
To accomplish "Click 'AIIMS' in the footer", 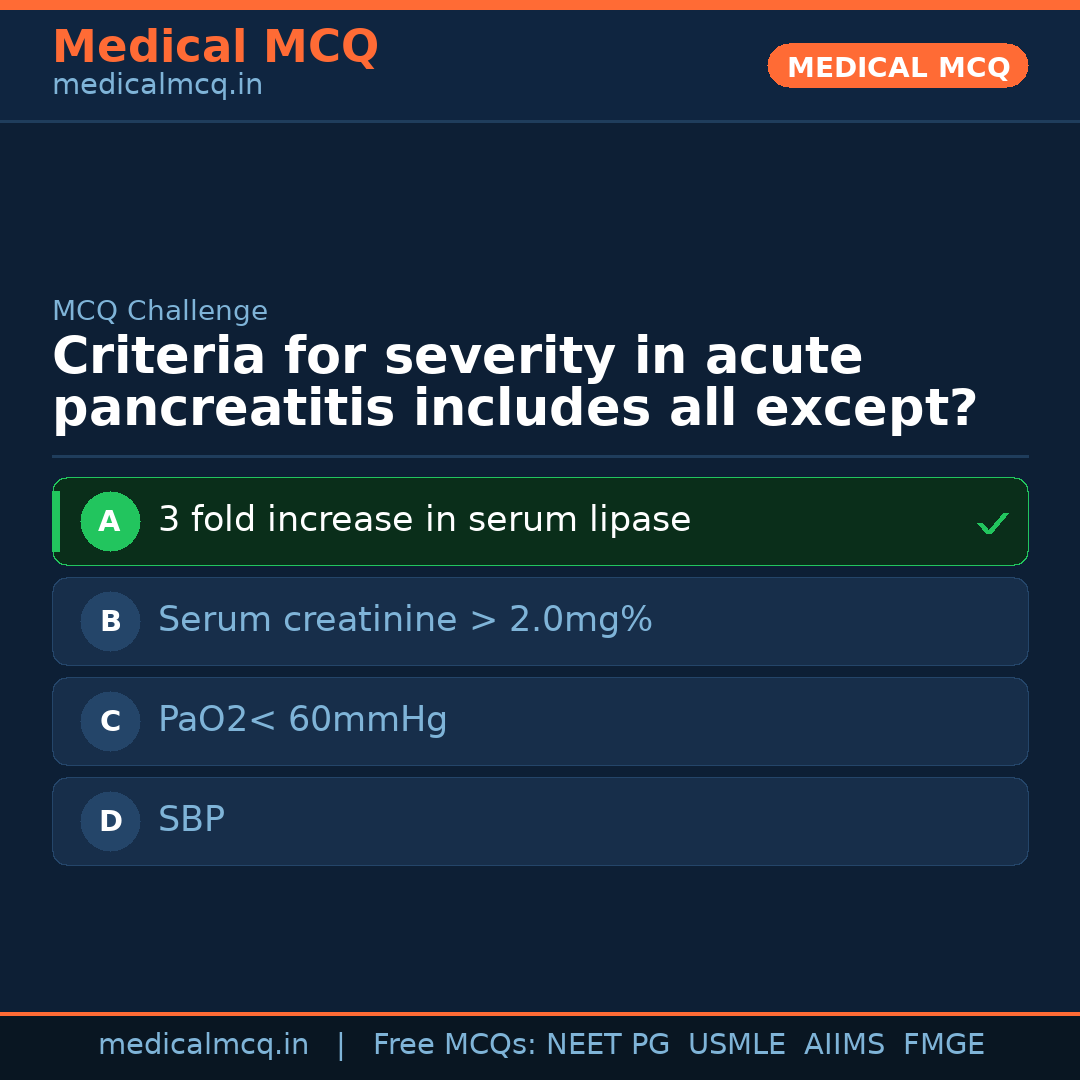I will coord(844,1045).
